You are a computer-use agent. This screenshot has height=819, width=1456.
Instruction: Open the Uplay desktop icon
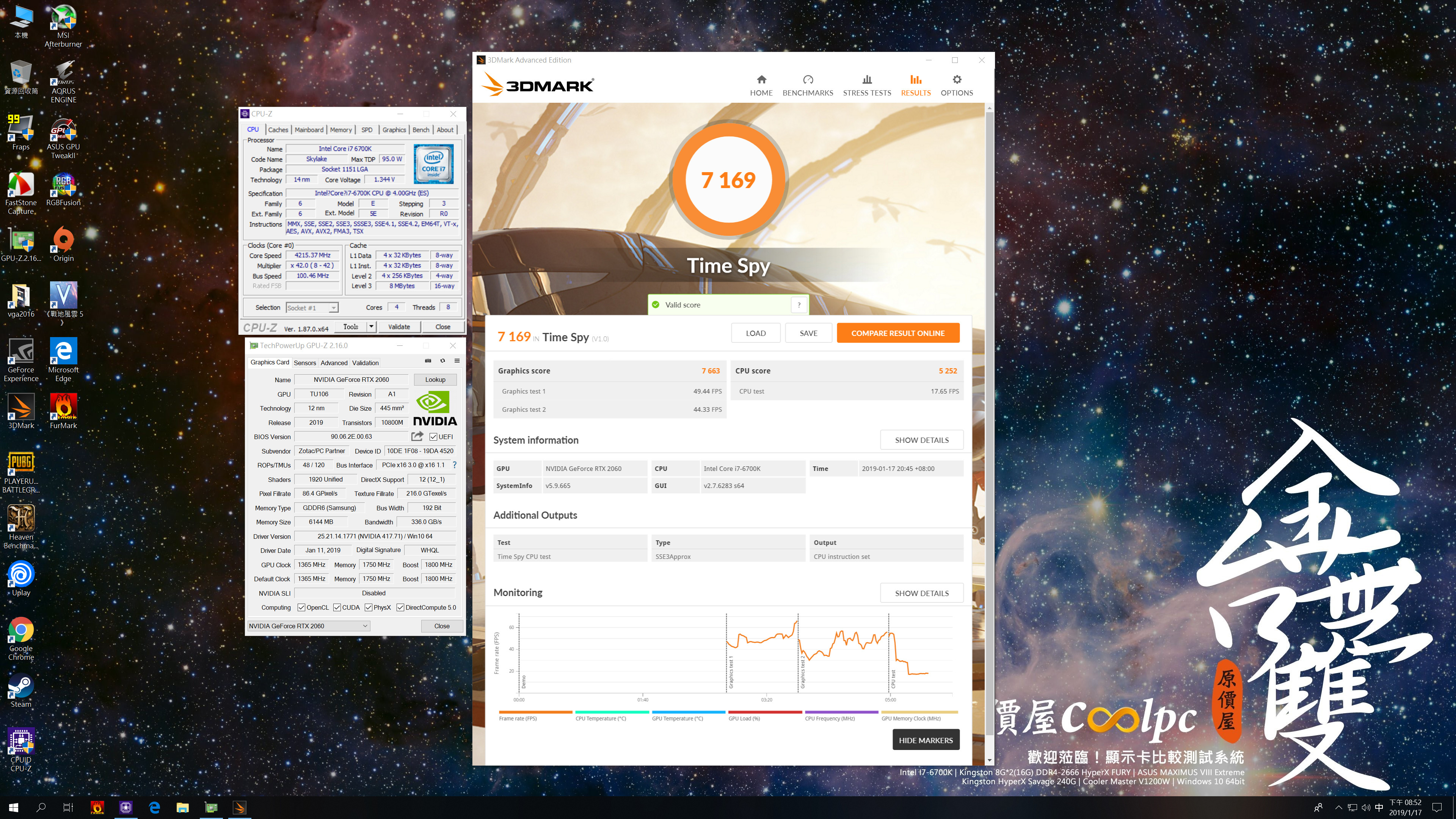coord(21,578)
